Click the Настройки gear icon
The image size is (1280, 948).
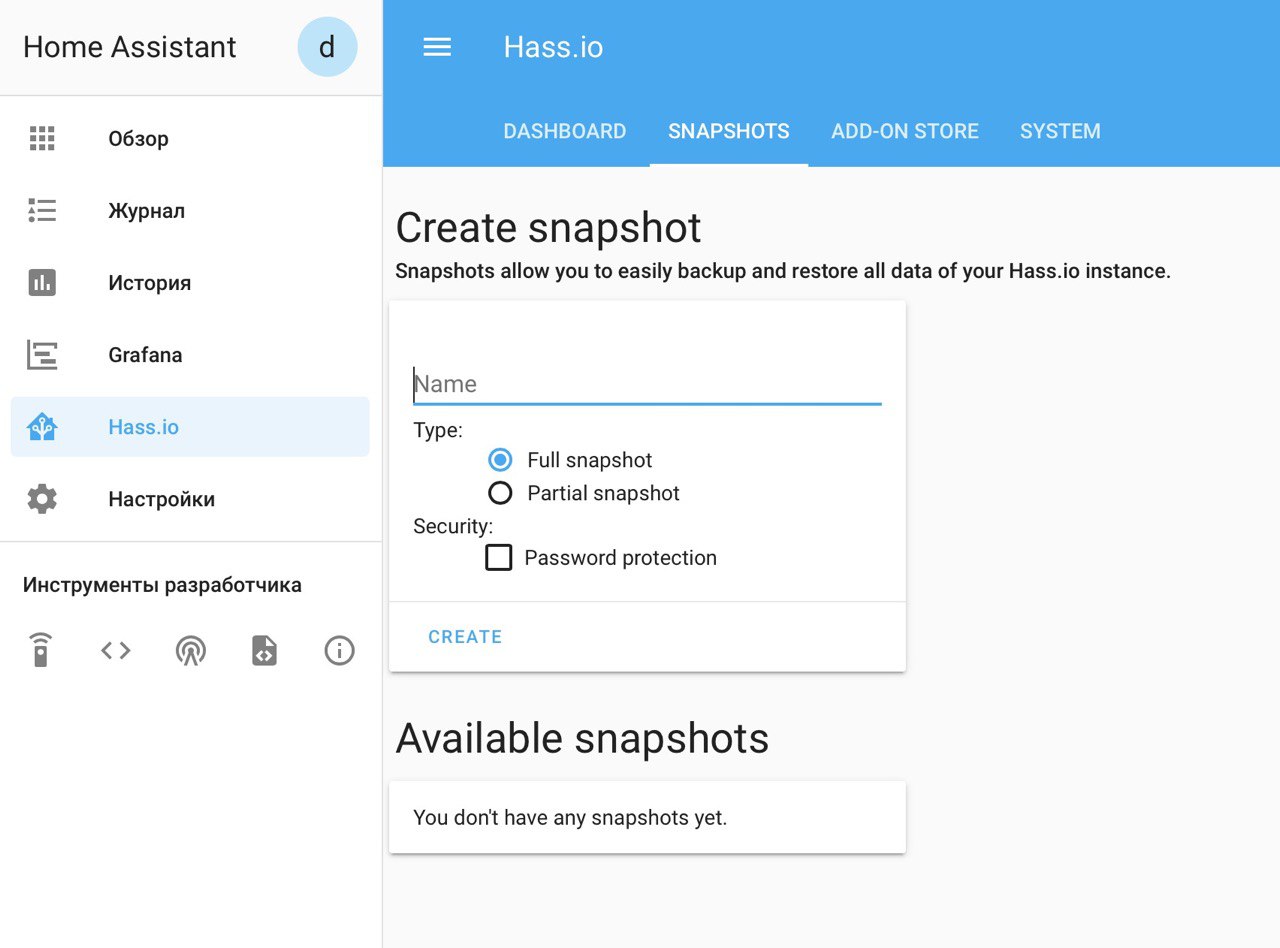[x=42, y=499]
